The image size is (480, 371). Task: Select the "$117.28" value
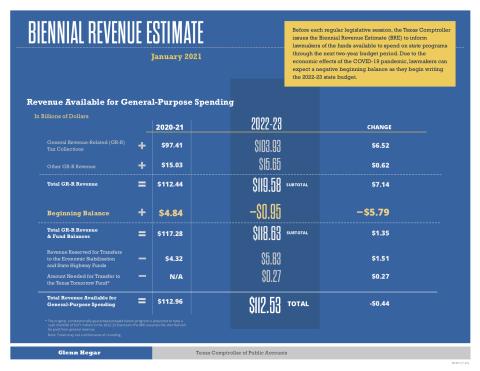[x=170, y=234]
